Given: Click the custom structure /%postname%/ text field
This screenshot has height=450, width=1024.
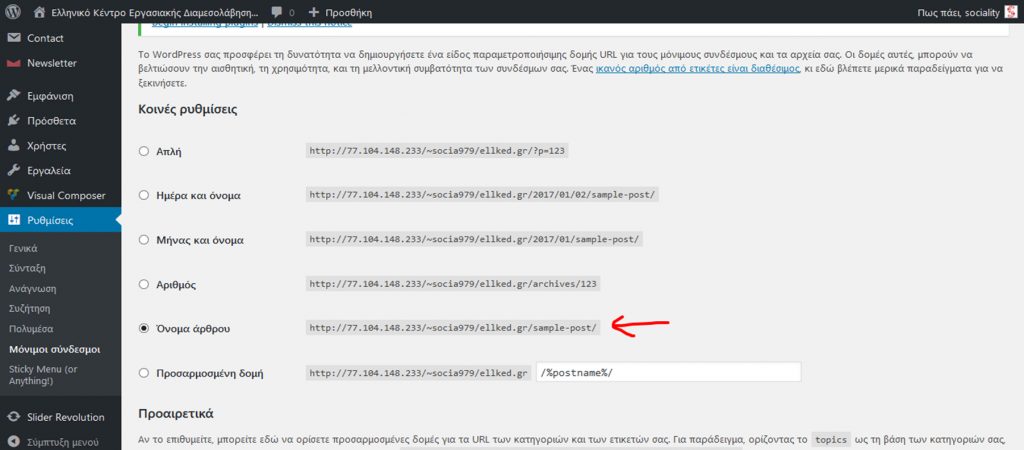Looking at the screenshot, I should coord(668,372).
